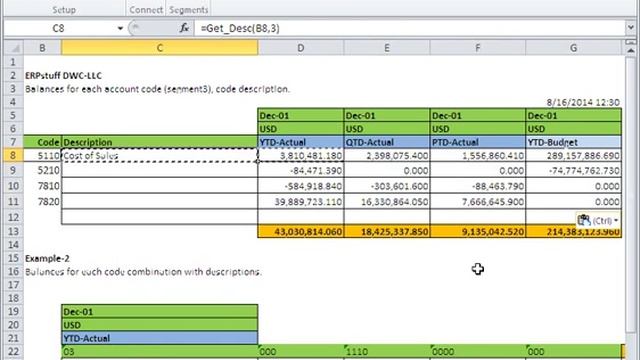
Task: Click the Name Box showing C8
Action: pyautogui.click(x=58, y=28)
